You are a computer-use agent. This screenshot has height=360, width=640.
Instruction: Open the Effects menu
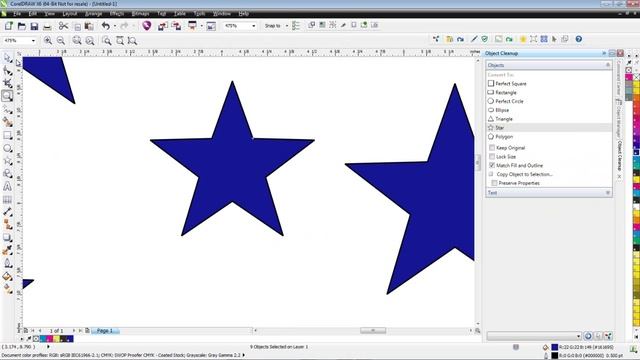click(117, 14)
